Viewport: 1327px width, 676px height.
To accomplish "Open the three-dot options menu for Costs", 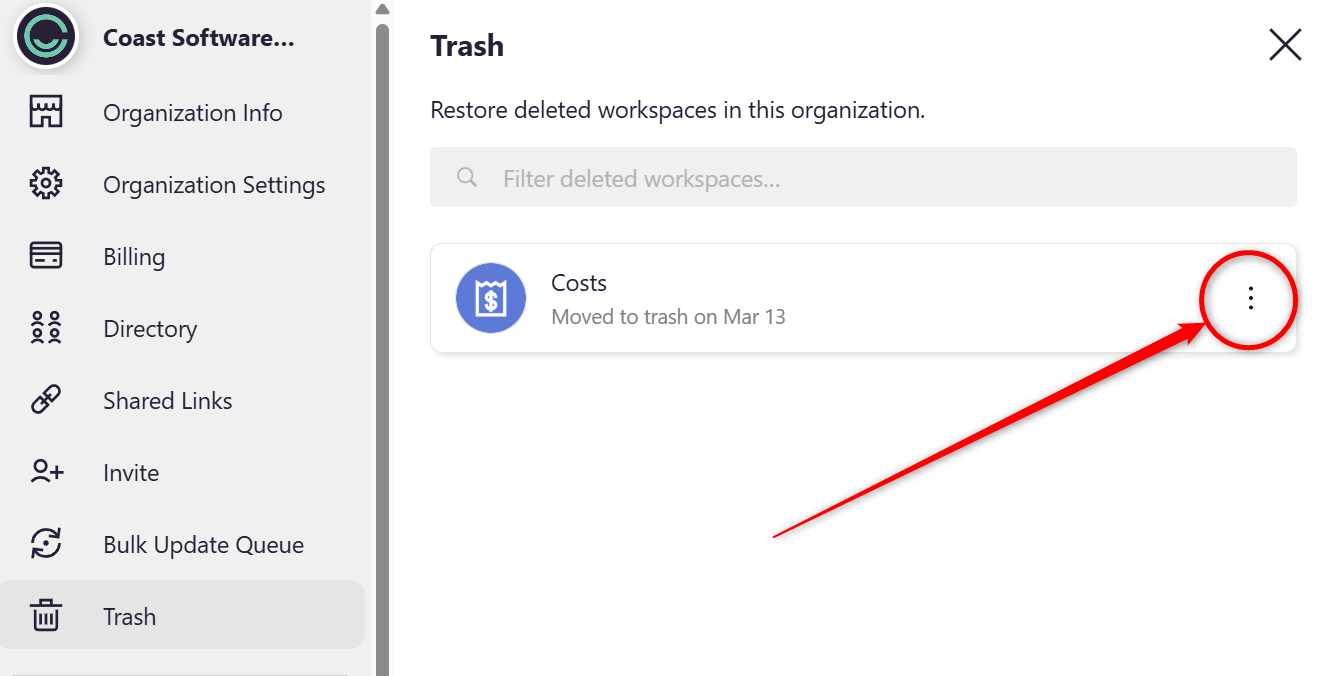I will tap(1249, 298).
